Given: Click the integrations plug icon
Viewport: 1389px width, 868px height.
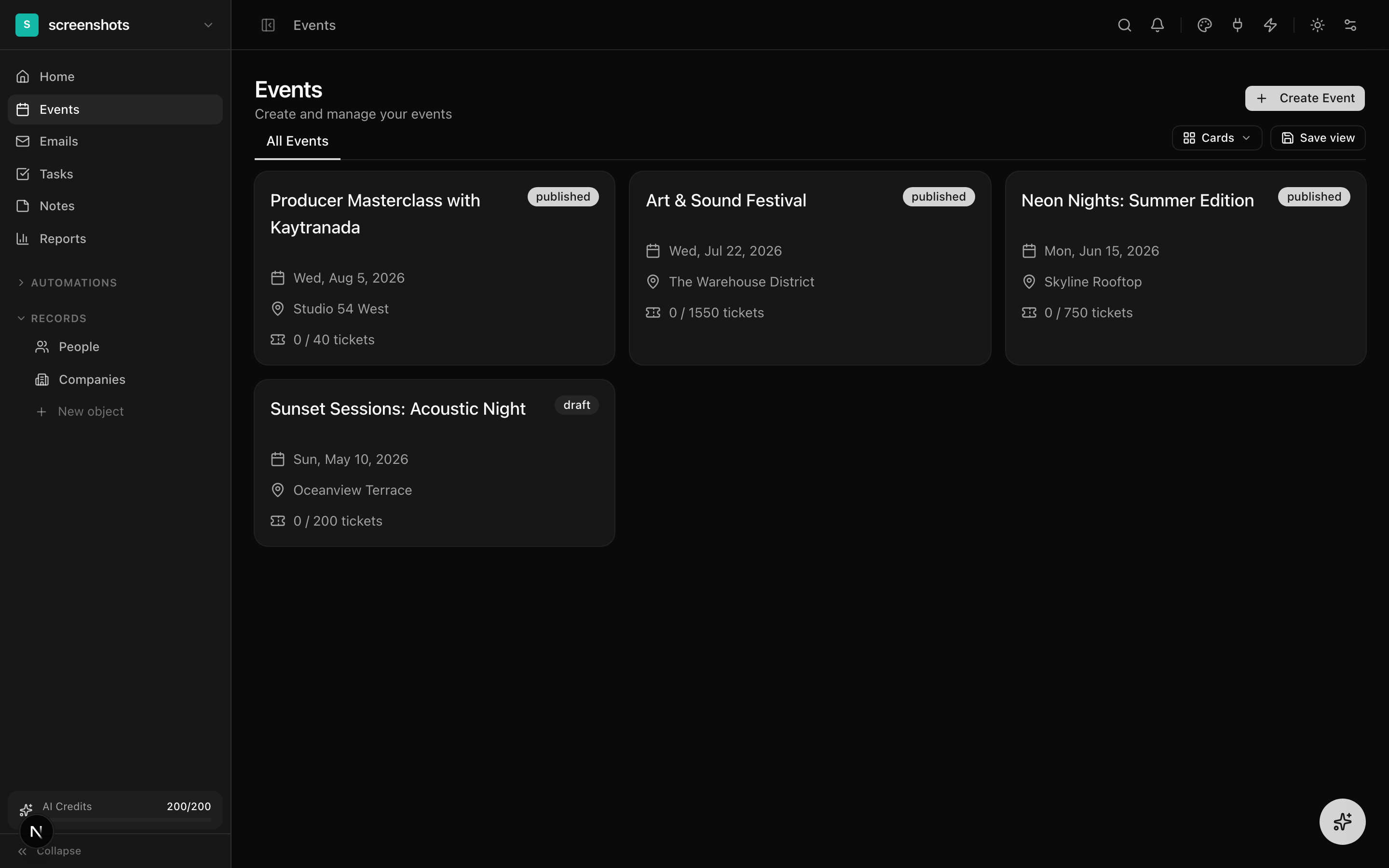Looking at the screenshot, I should [x=1237, y=25].
